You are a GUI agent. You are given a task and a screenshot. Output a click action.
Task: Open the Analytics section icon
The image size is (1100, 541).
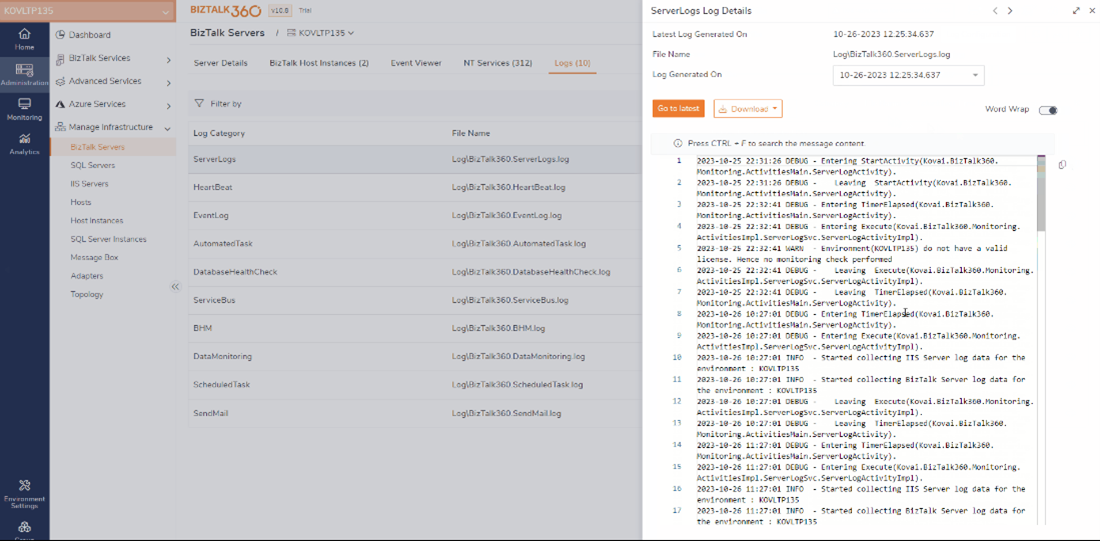(25, 138)
